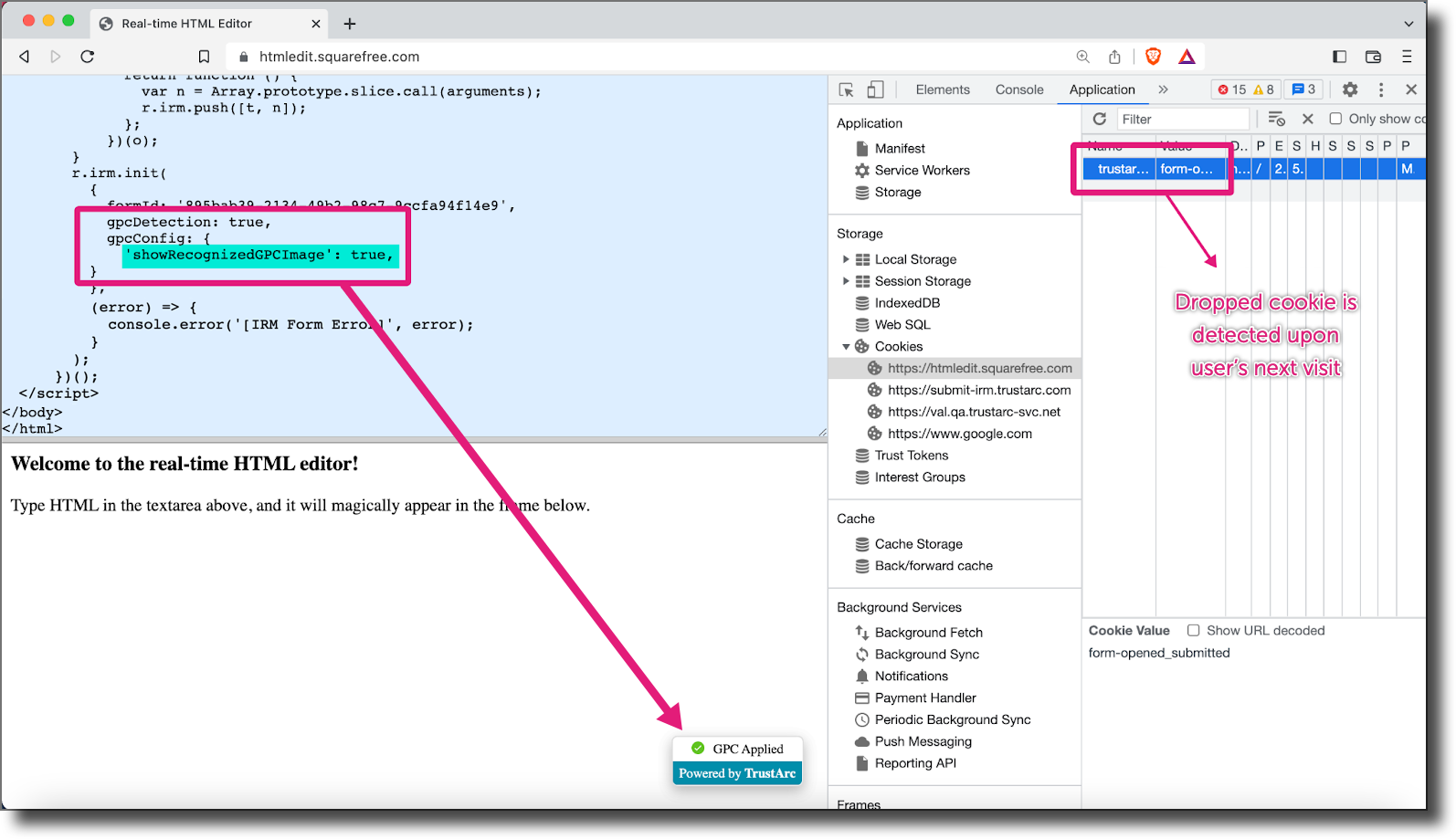Viewport: 1456px width, 839px height.
Task: Open the browser tab list dropdown chevron
Action: coord(1409,24)
